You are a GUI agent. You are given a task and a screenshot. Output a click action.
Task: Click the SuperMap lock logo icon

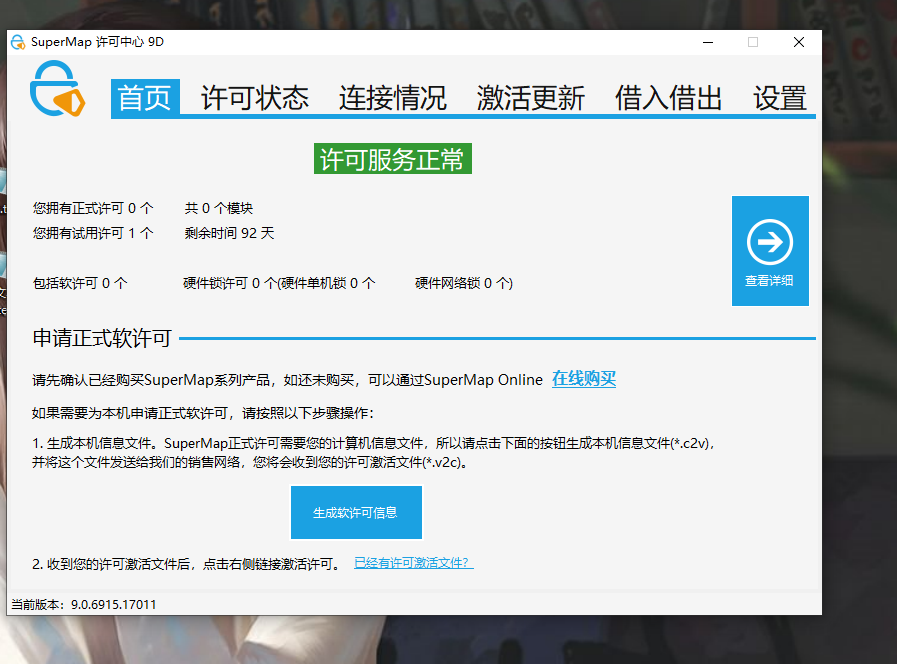tap(57, 89)
